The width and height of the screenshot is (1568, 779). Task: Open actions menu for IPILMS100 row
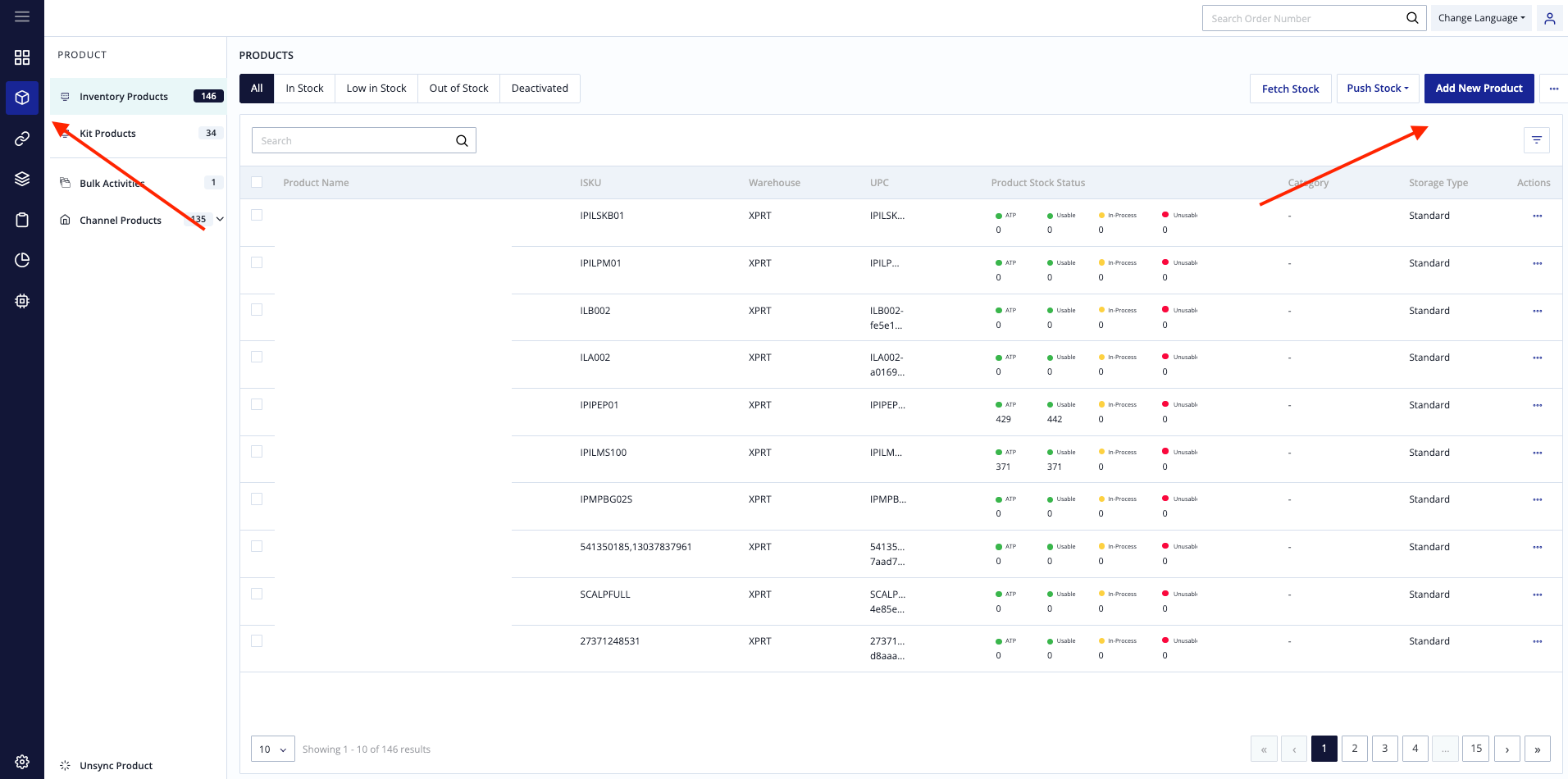point(1538,453)
